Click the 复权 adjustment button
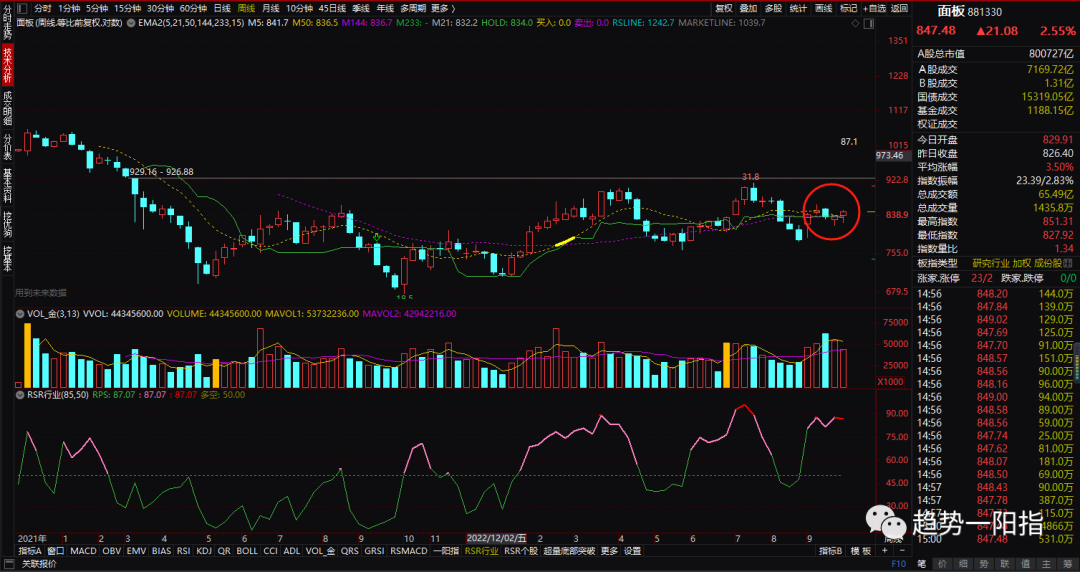The height and width of the screenshot is (572, 1080). 724,8
